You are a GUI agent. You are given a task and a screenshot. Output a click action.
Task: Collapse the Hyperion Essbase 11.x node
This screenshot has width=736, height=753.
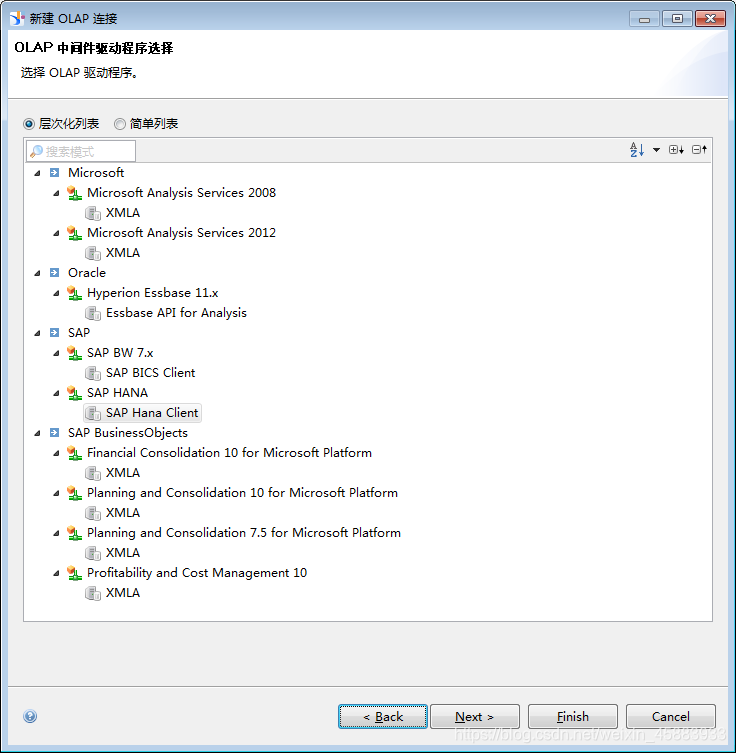click(x=56, y=293)
